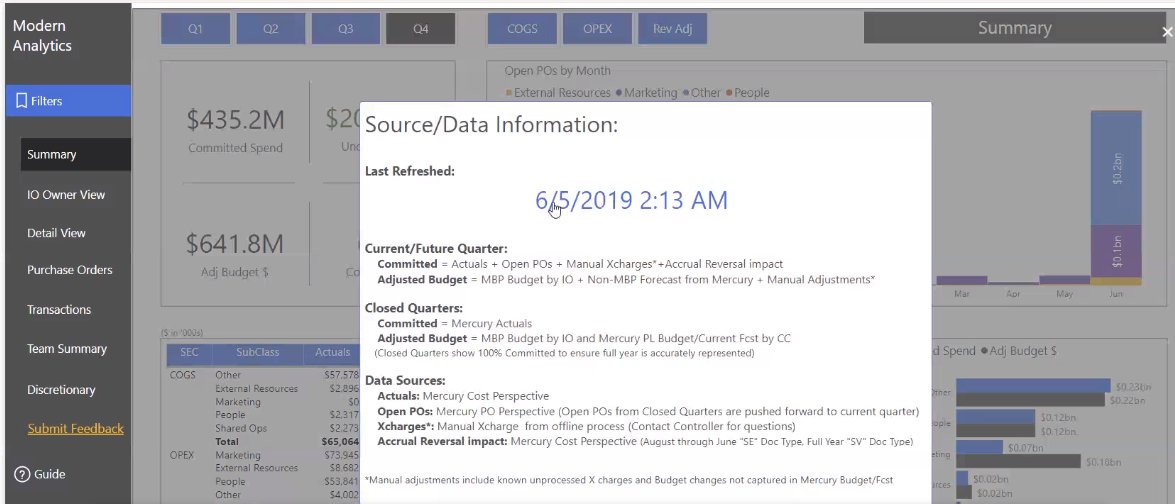Click the $0.10bn dark bar
This screenshot has width=1175, height=504.
tap(1018, 461)
